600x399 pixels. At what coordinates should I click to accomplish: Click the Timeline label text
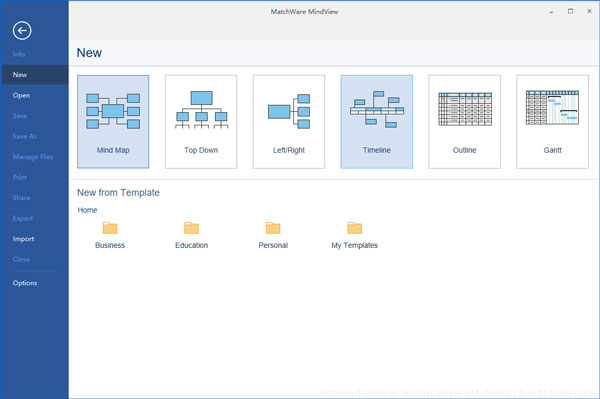[377, 150]
